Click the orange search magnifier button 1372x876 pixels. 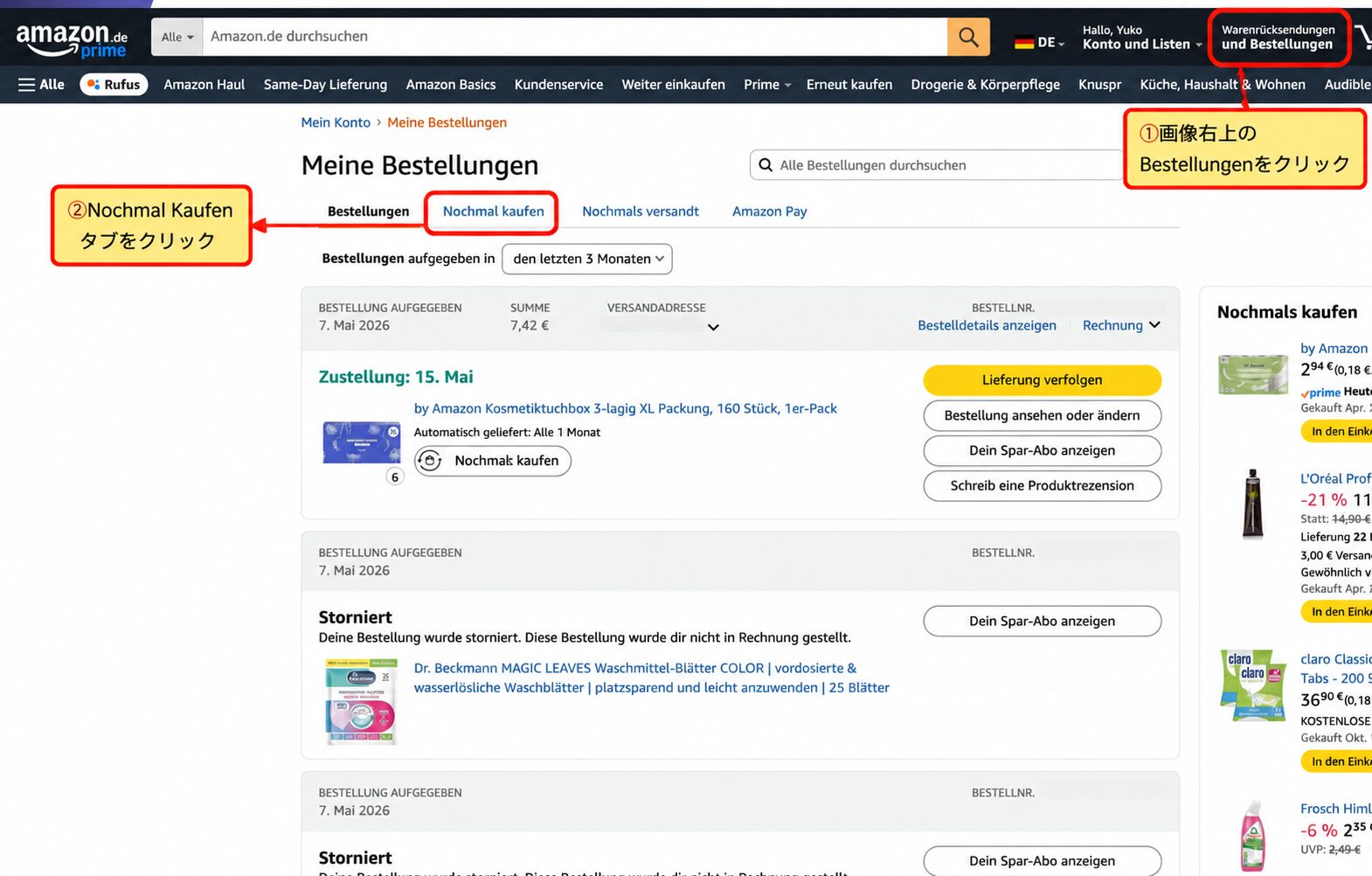[x=968, y=37]
